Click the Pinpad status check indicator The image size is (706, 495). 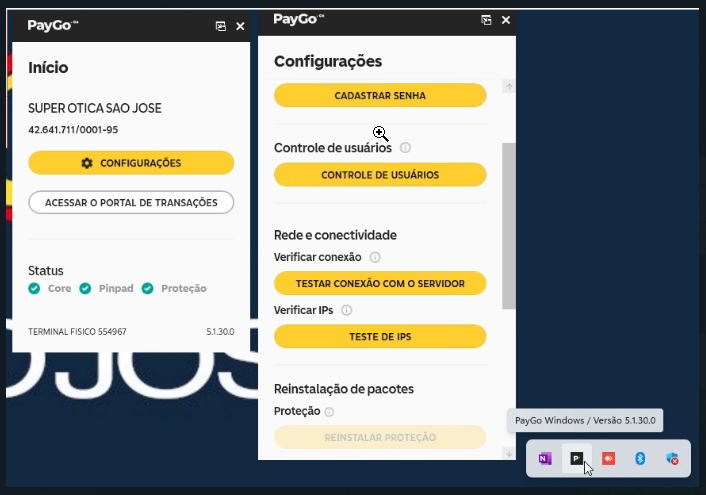86,288
